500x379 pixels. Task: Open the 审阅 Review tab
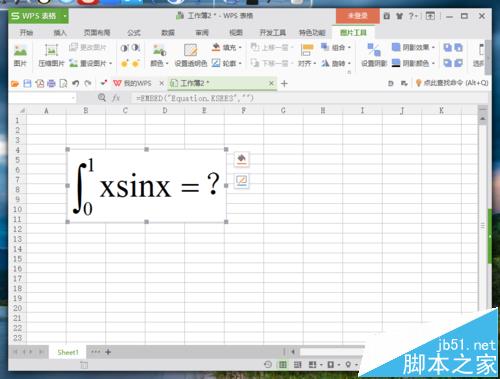(202, 32)
